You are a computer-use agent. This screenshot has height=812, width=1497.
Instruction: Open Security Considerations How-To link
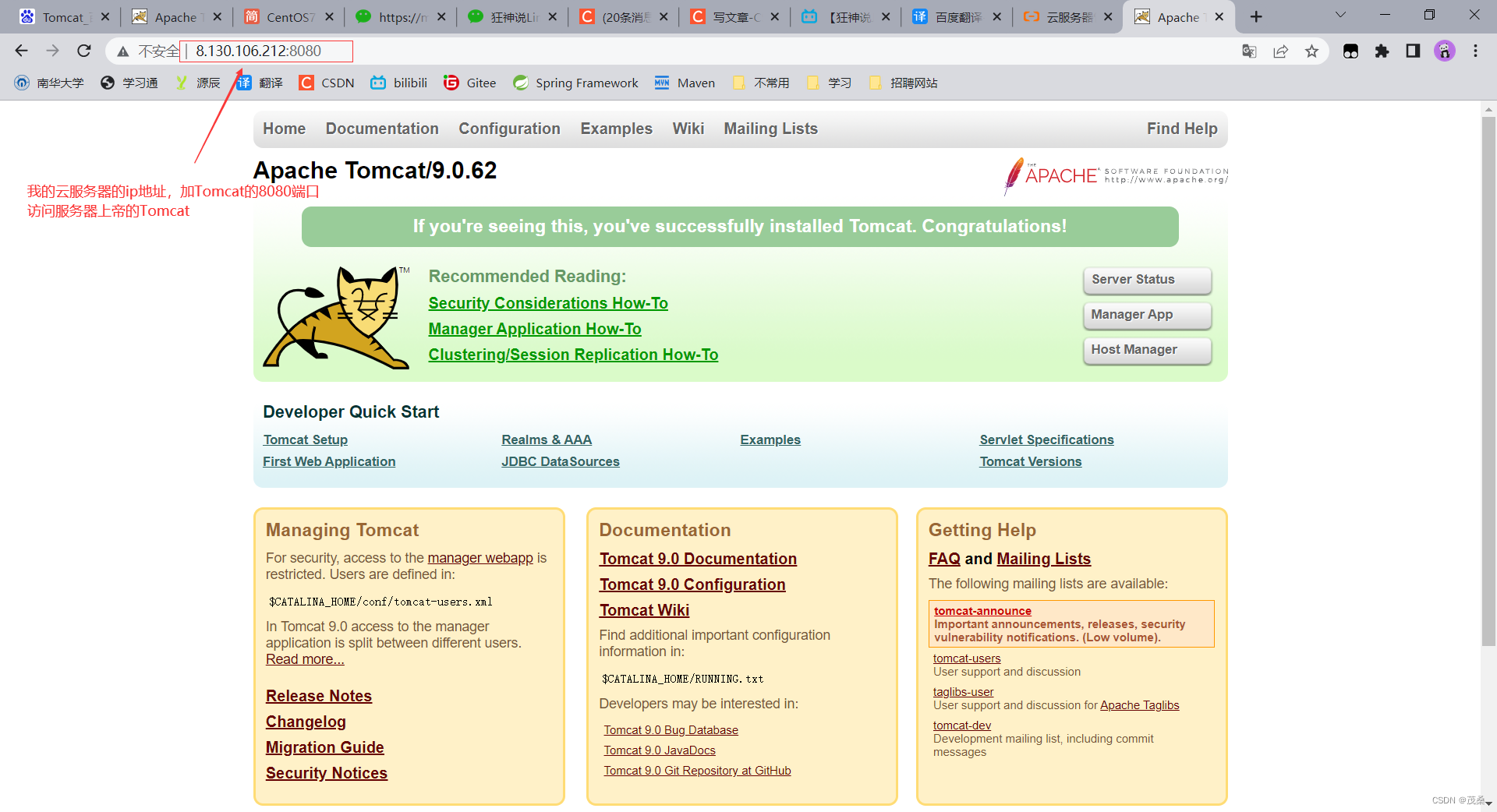pyautogui.click(x=548, y=303)
